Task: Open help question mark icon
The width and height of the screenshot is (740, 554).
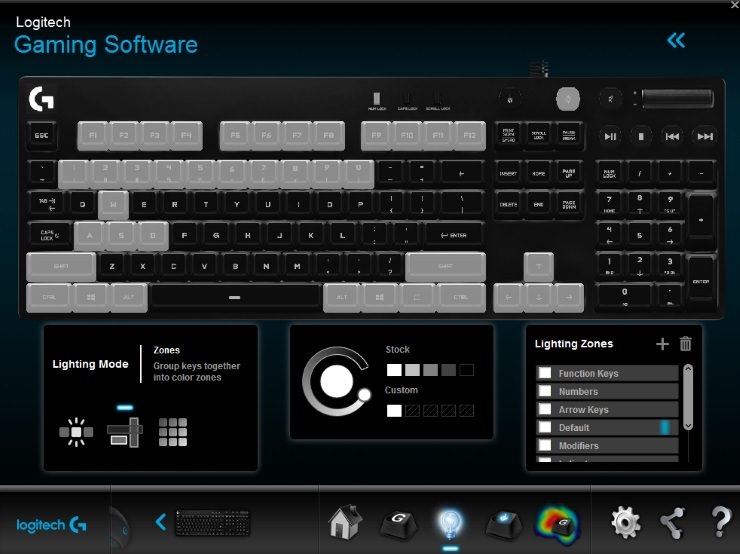Action: pyautogui.click(x=721, y=522)
